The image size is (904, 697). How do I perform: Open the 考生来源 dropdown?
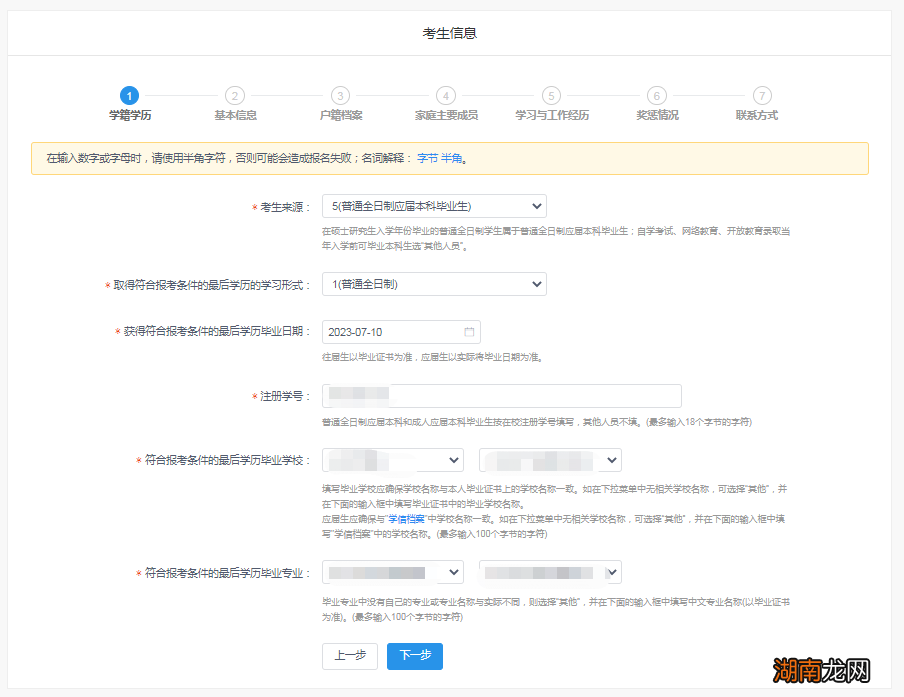(x=432, y=205)
